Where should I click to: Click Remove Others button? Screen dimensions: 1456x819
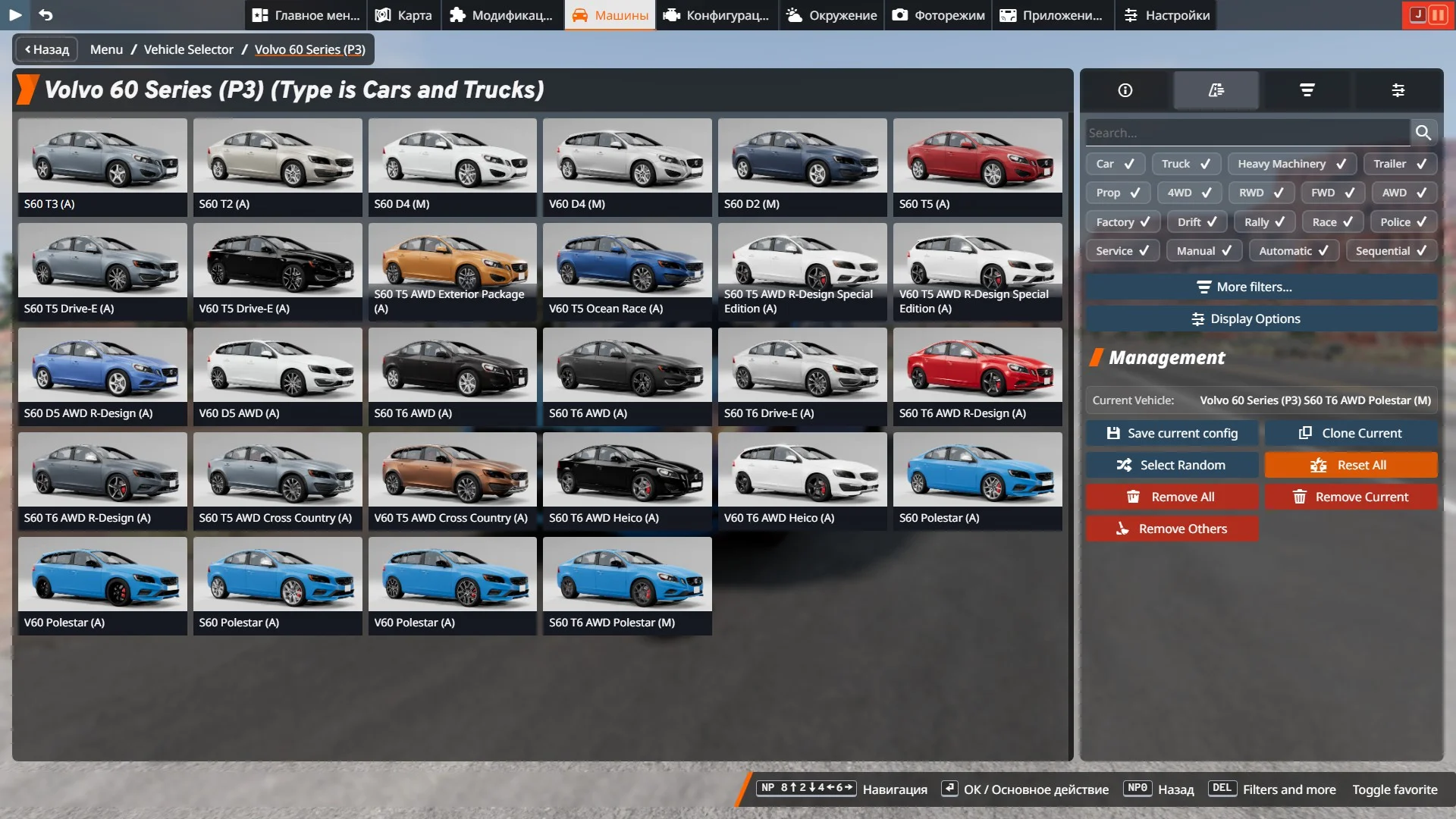[1172, 529]
